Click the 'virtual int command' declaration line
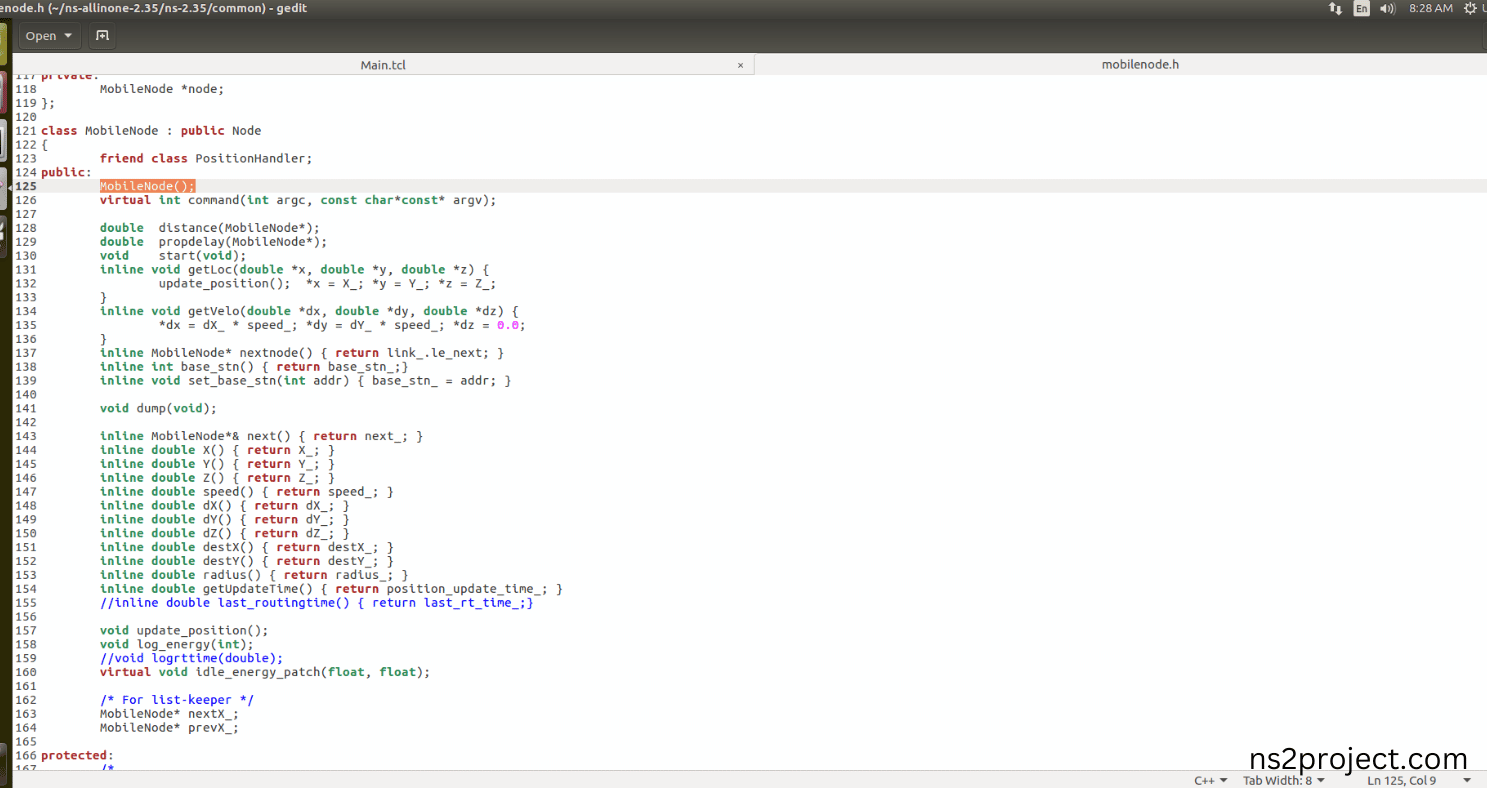Image resolution: width=1487 pixels, height=788 pixels. (298, 200)
